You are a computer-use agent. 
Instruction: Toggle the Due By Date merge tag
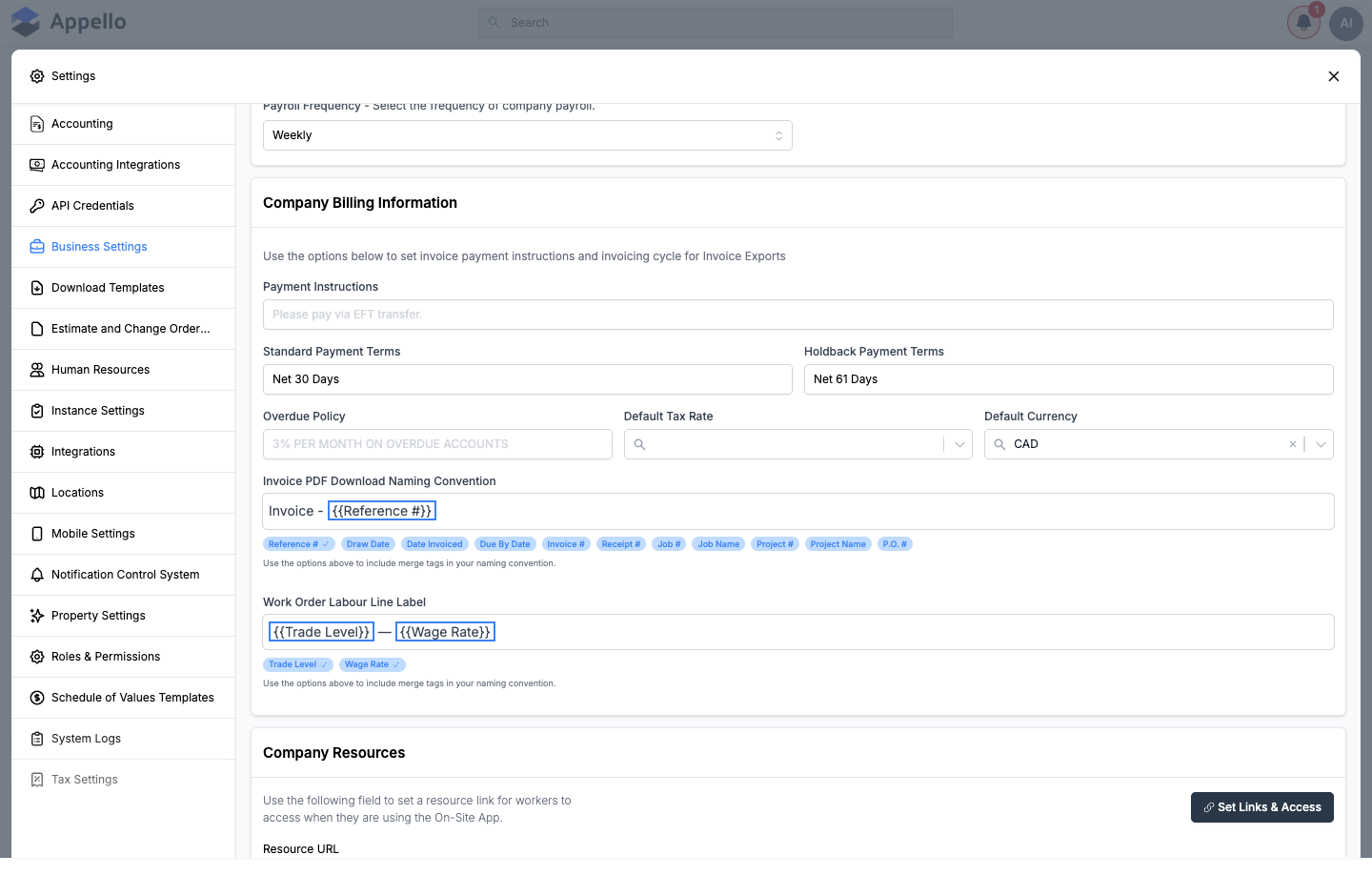[505, 544]
